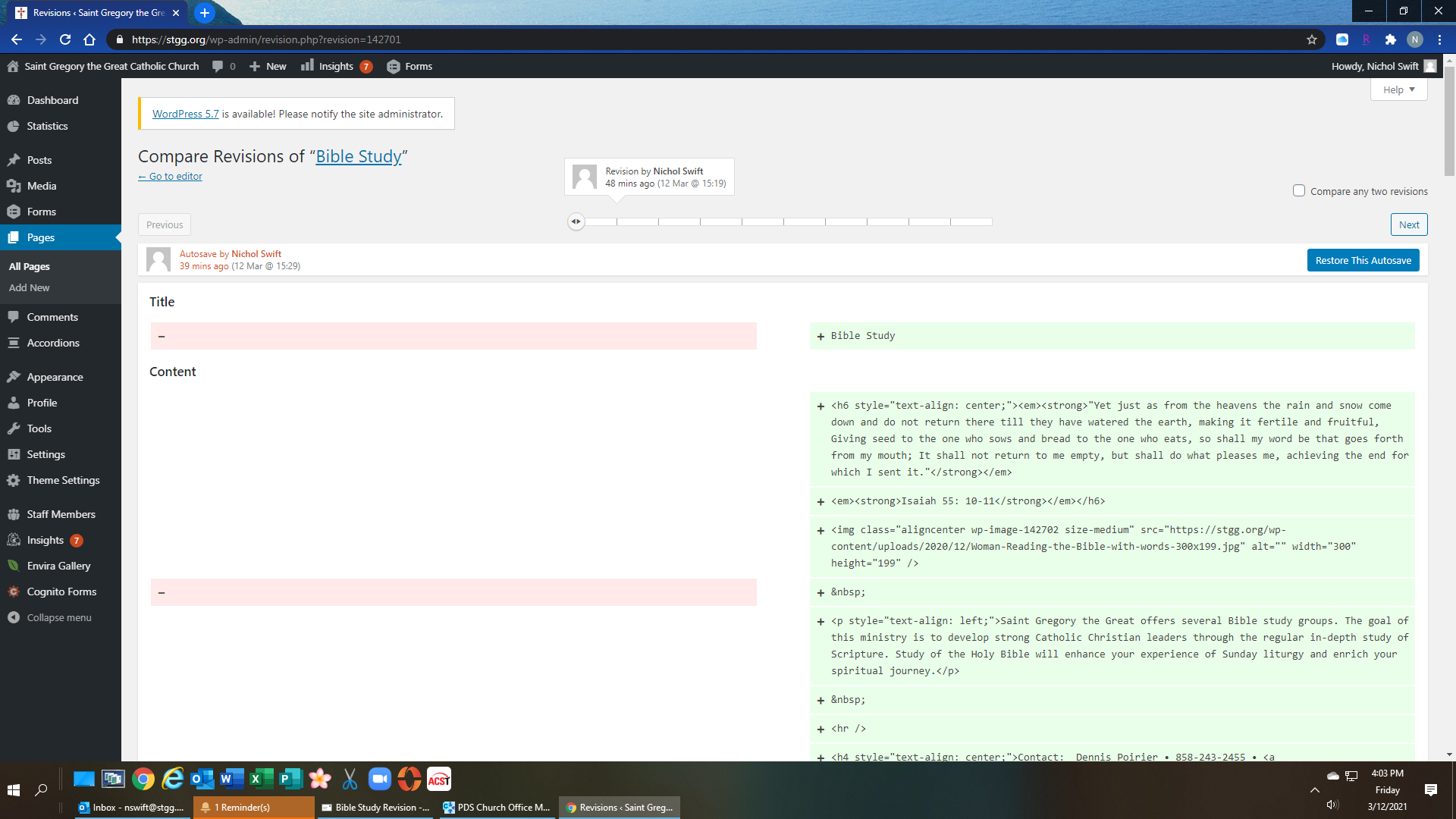1456x819 pixels.
Task: Expand the Help dropdown tab
Action: coord(1398,89)
